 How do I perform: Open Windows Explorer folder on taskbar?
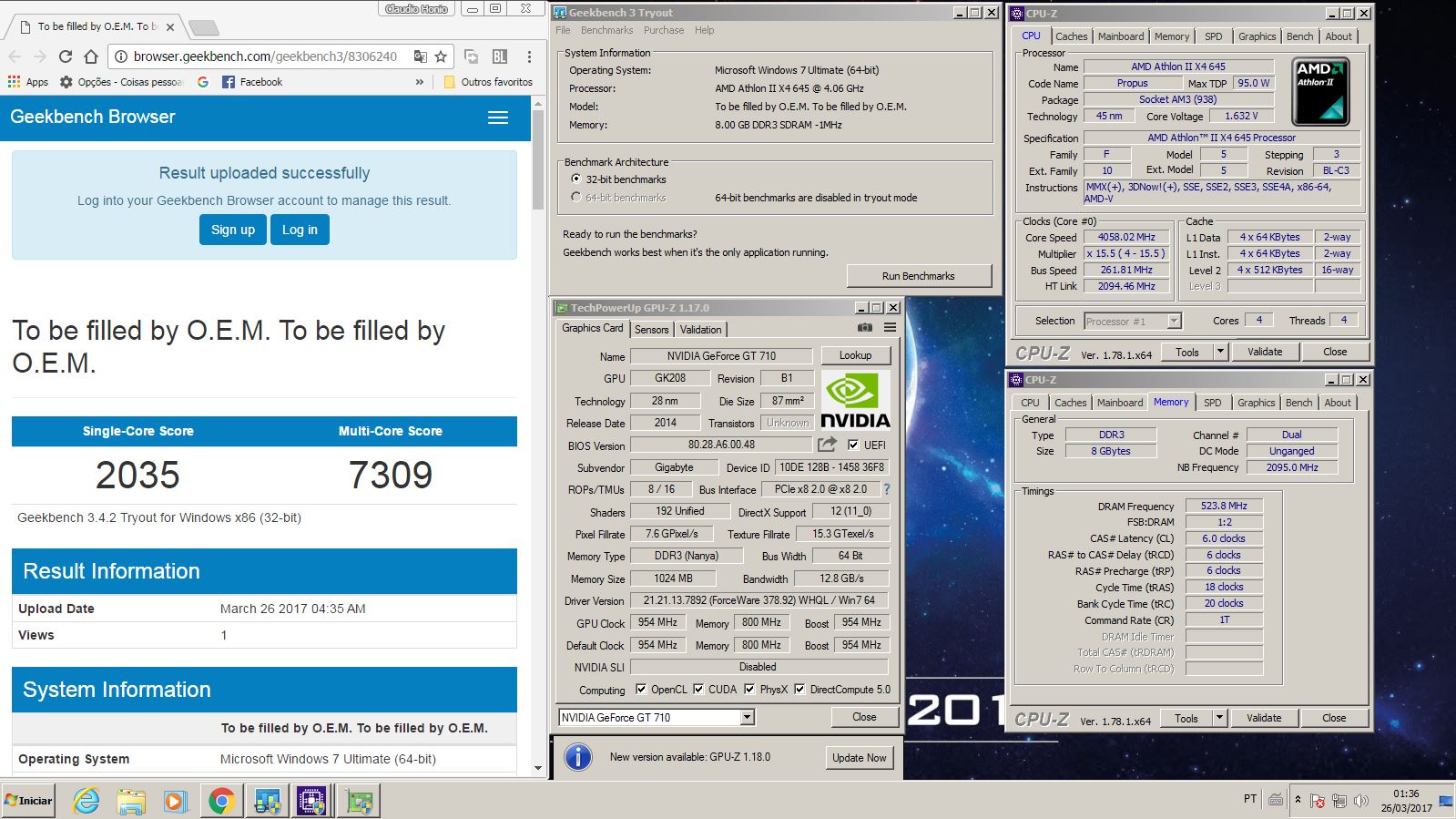131,802
